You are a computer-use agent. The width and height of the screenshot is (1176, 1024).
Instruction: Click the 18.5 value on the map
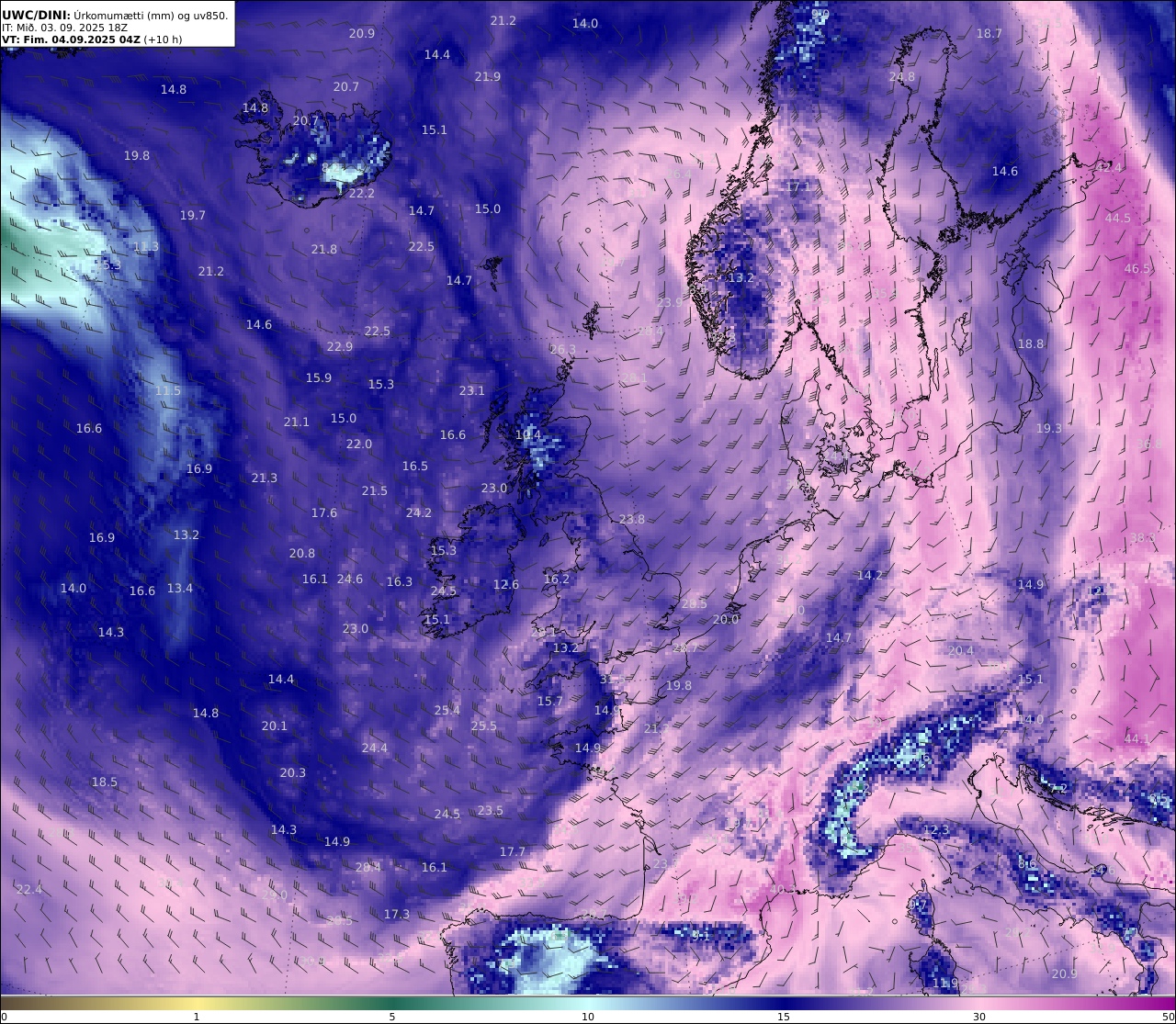105,782
